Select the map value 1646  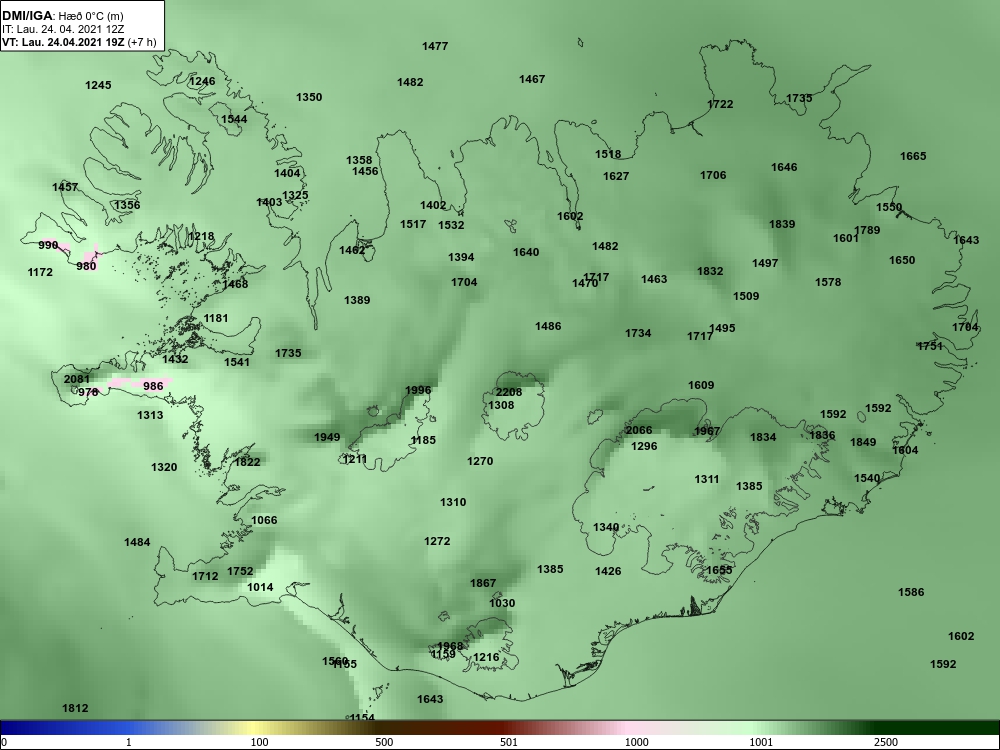(784, 167)
